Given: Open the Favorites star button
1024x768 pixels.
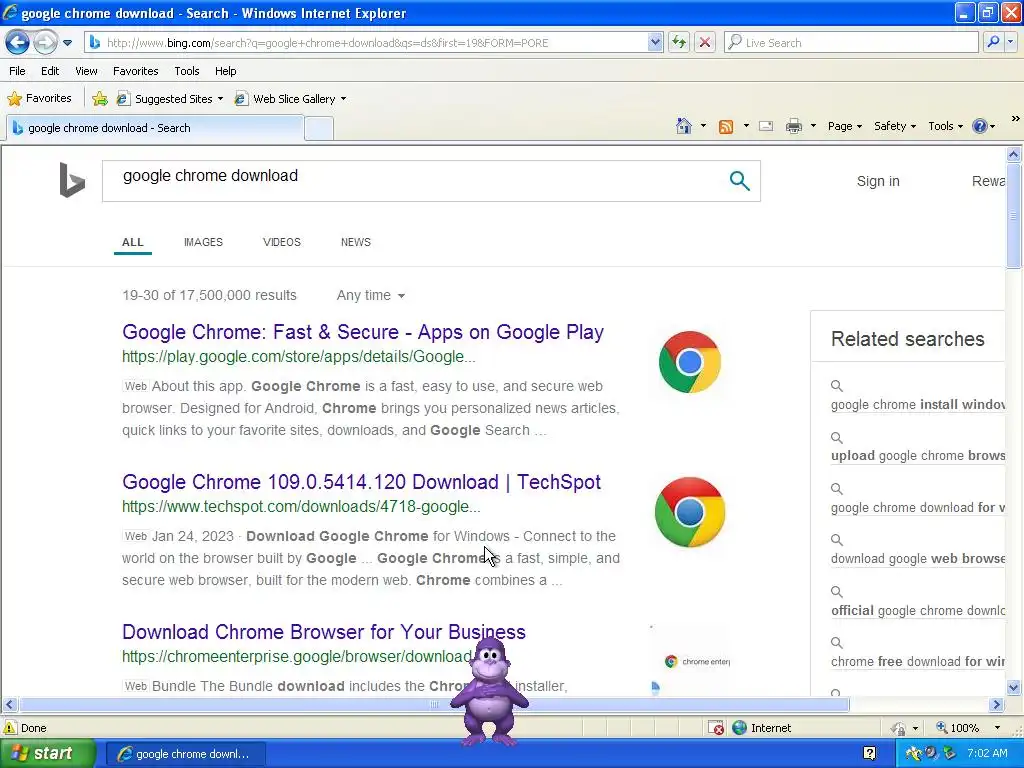Looking at the screenshot, I should click(40, 99).
